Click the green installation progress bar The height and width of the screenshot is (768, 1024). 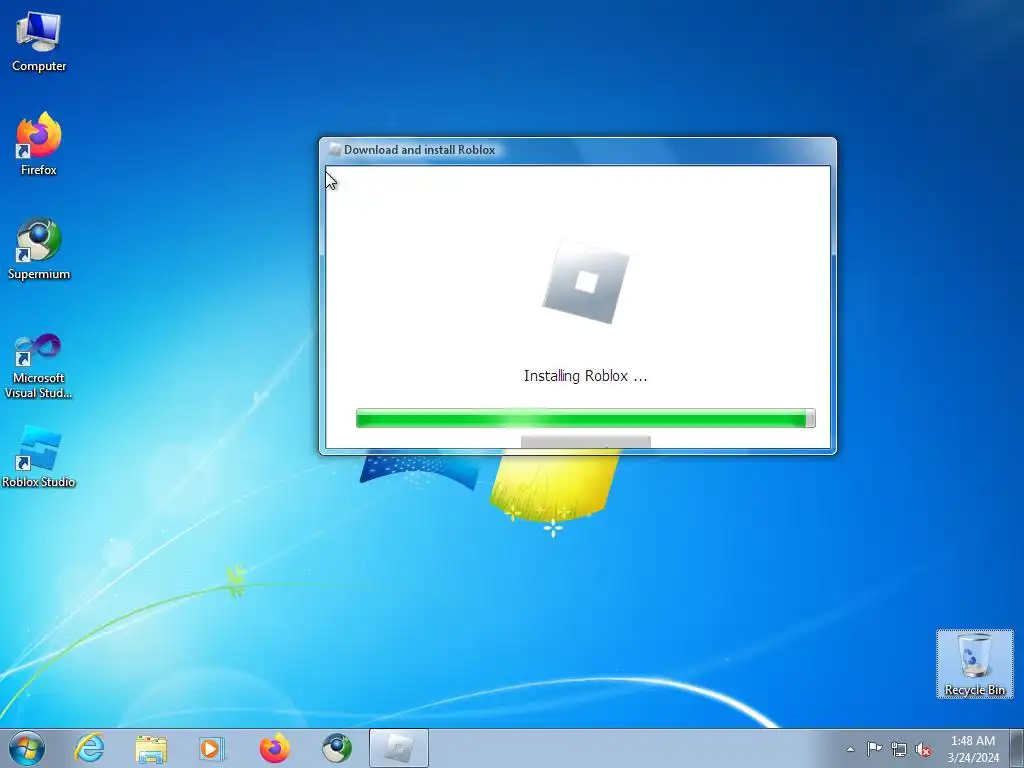[586, 418]
